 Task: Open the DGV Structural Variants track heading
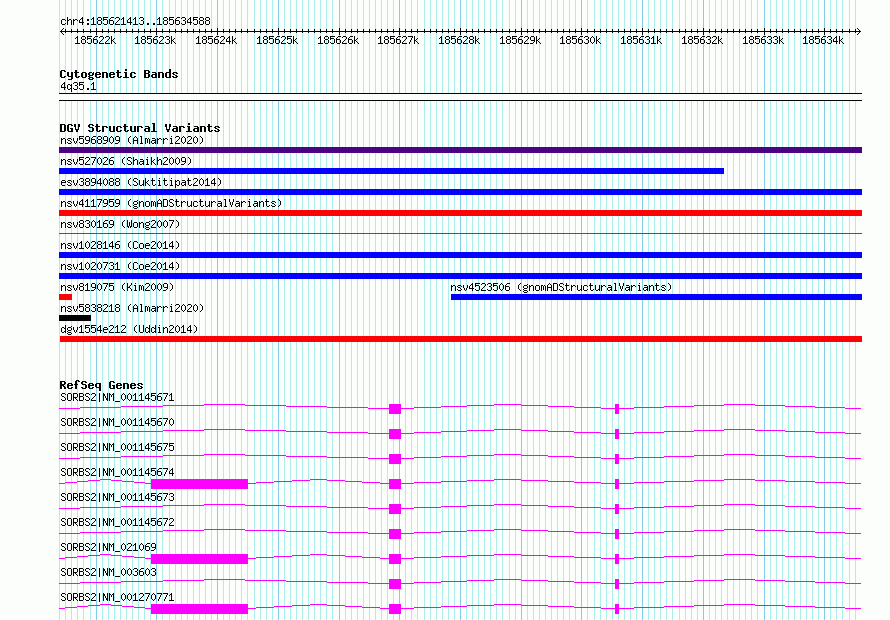(140, 128)
